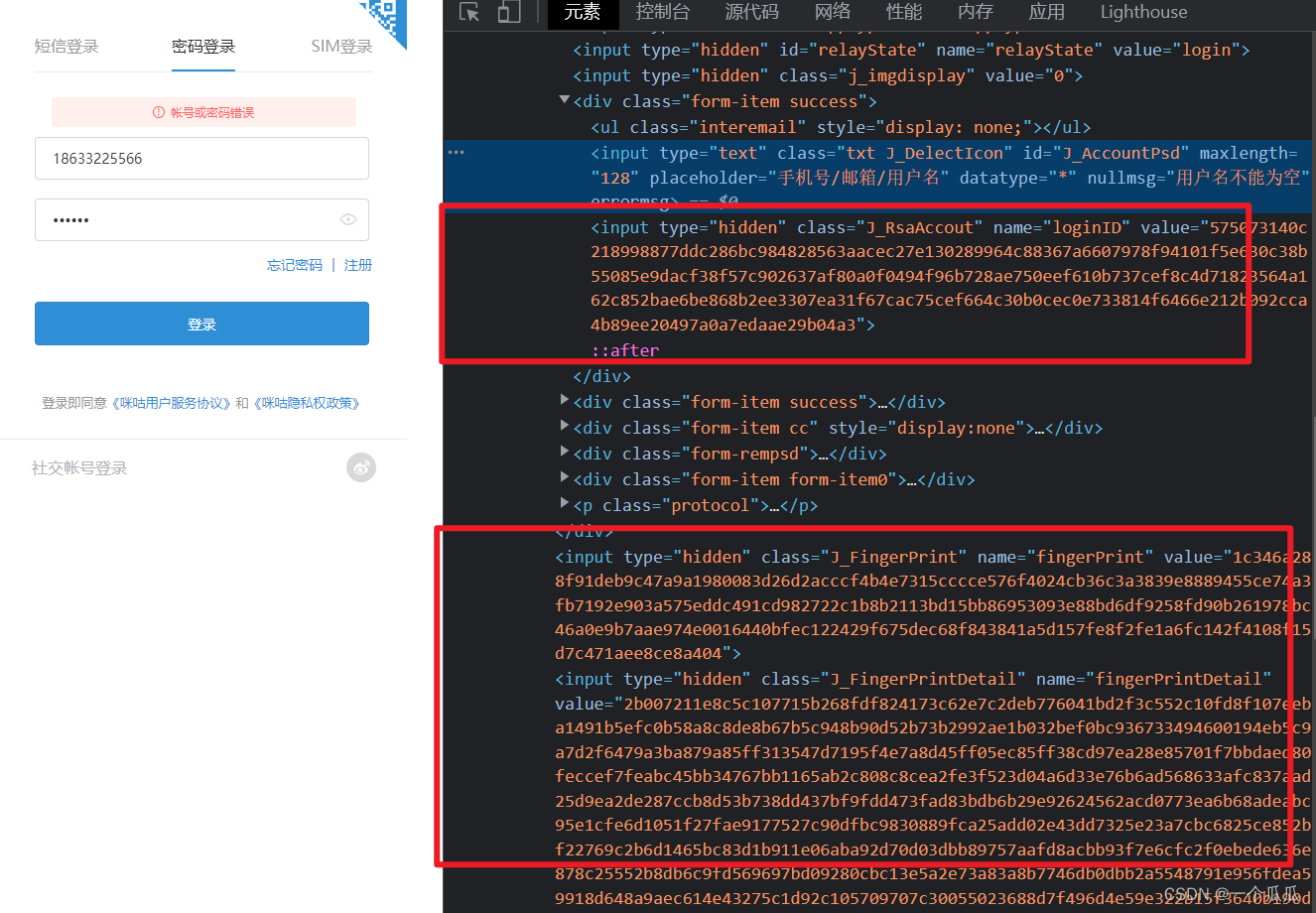
Task: Select the 密码登录 password login tab
Action: point(203,47)
